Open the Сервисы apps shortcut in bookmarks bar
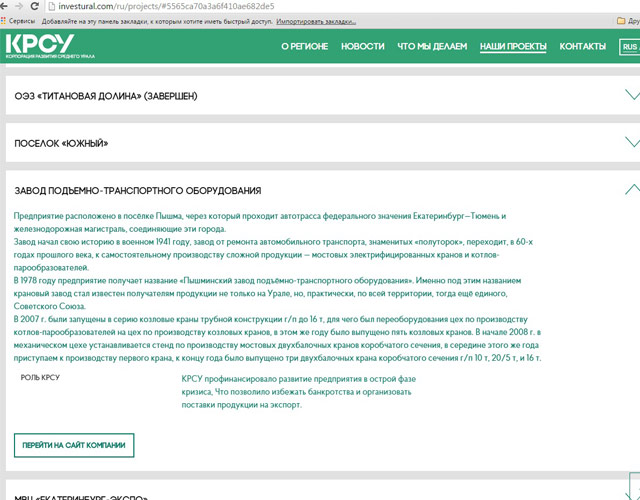 tap(20, 20)
